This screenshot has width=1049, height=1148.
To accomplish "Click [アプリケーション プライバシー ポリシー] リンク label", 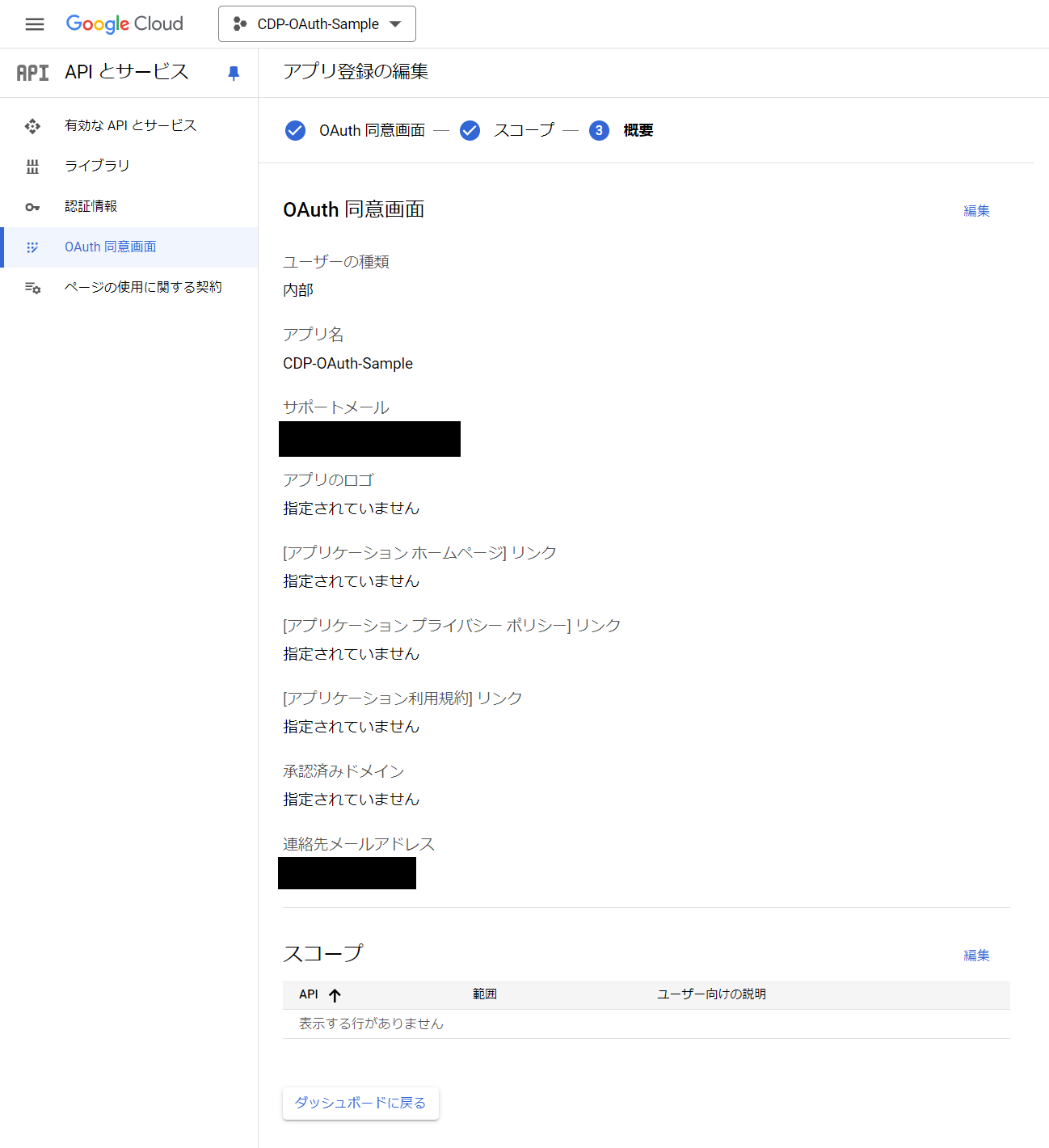I will coord(452,626).
